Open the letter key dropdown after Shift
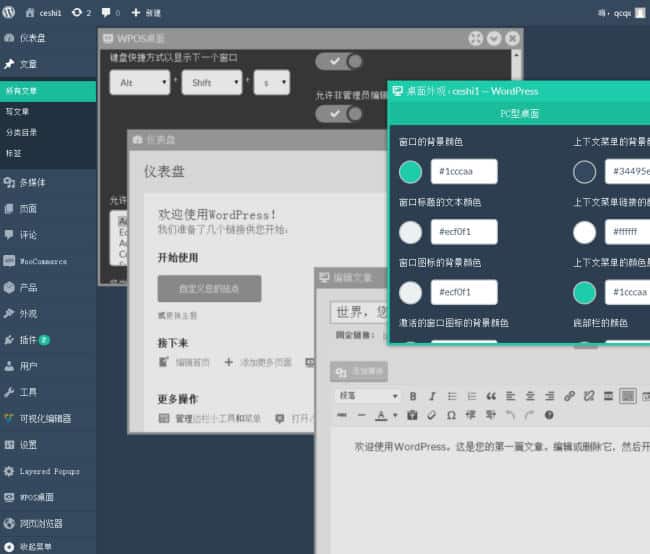 coord(272,83)
